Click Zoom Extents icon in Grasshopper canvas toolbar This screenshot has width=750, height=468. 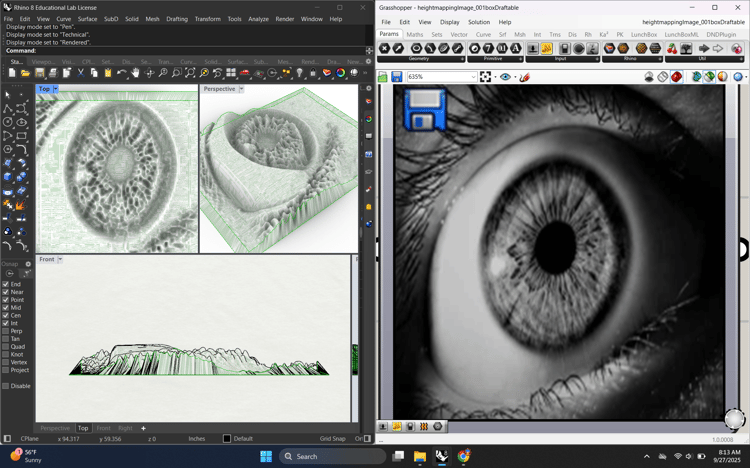486,77
